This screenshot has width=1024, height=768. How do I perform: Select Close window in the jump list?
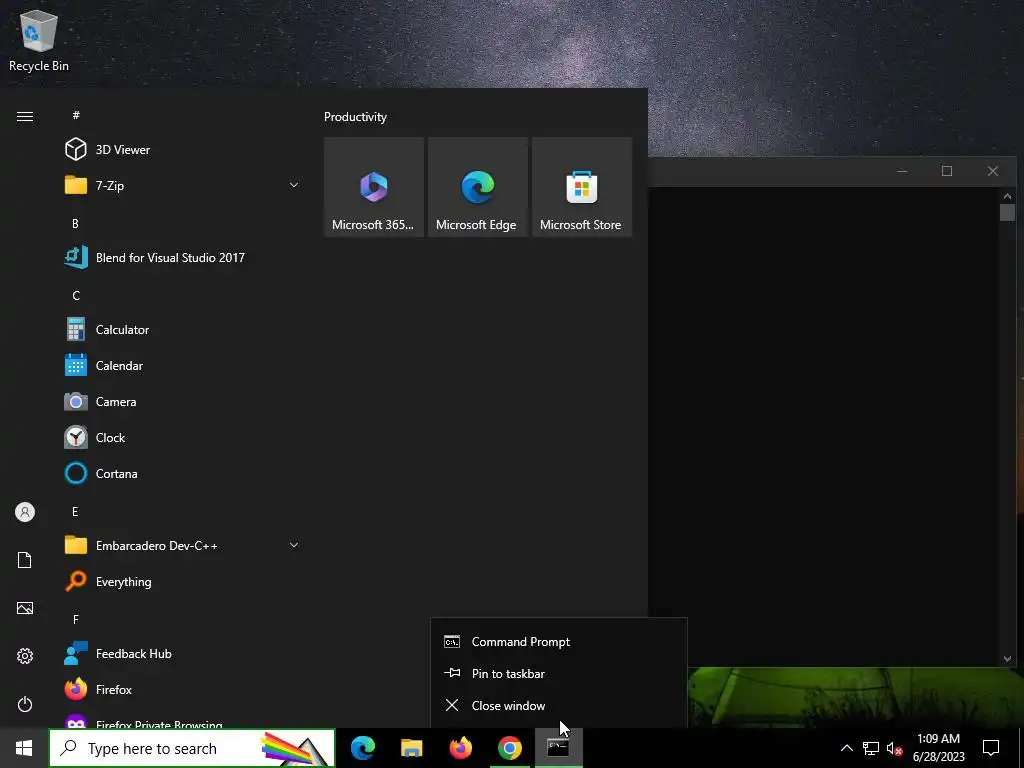pos(559,705)
